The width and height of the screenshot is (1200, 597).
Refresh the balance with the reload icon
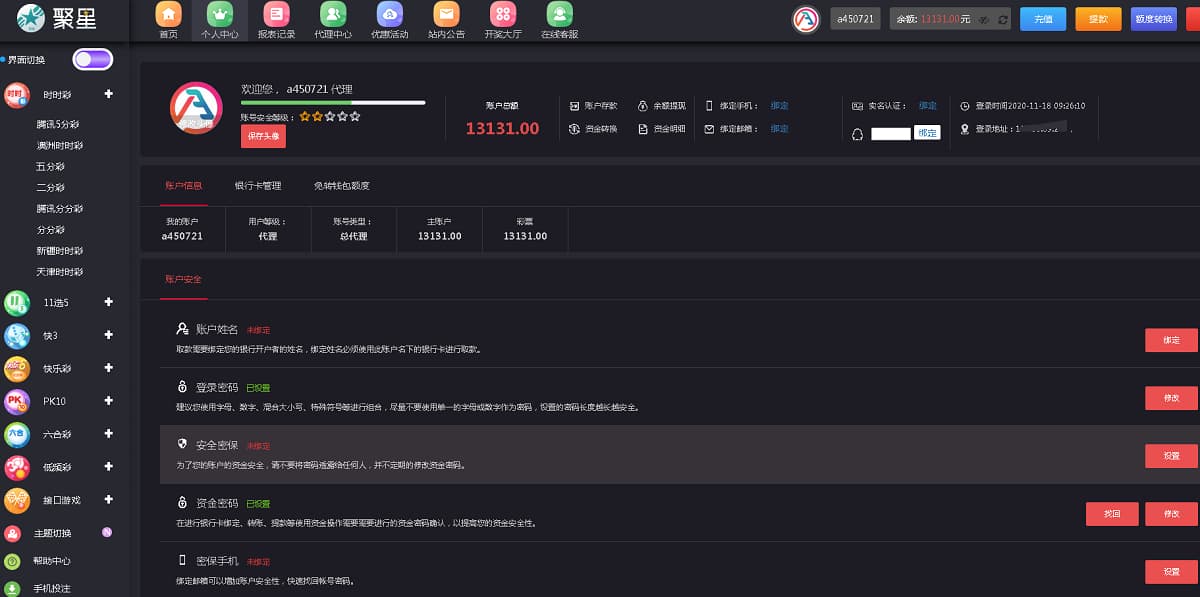[1003, 19]
